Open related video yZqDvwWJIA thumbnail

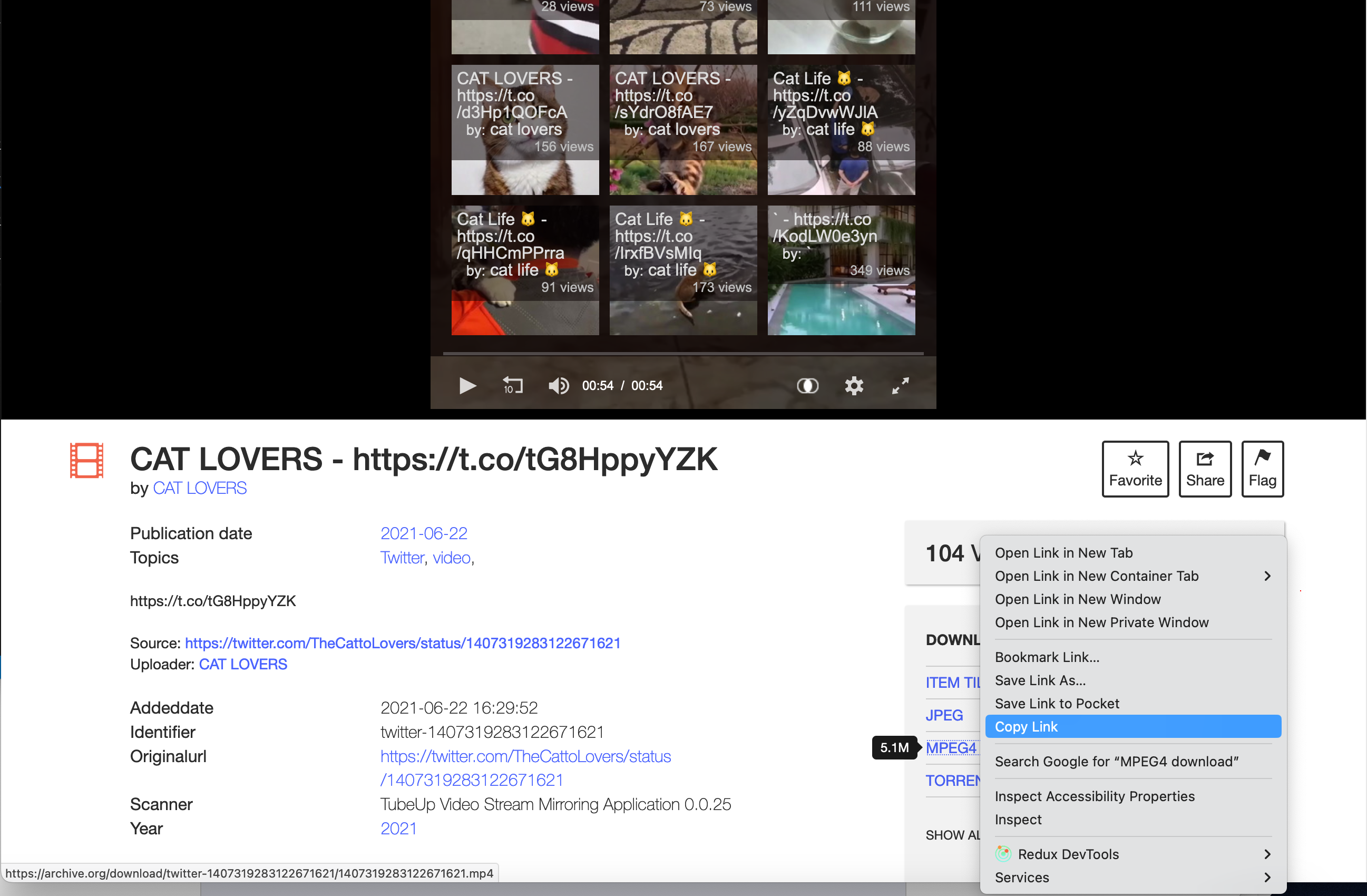[841, 129]
